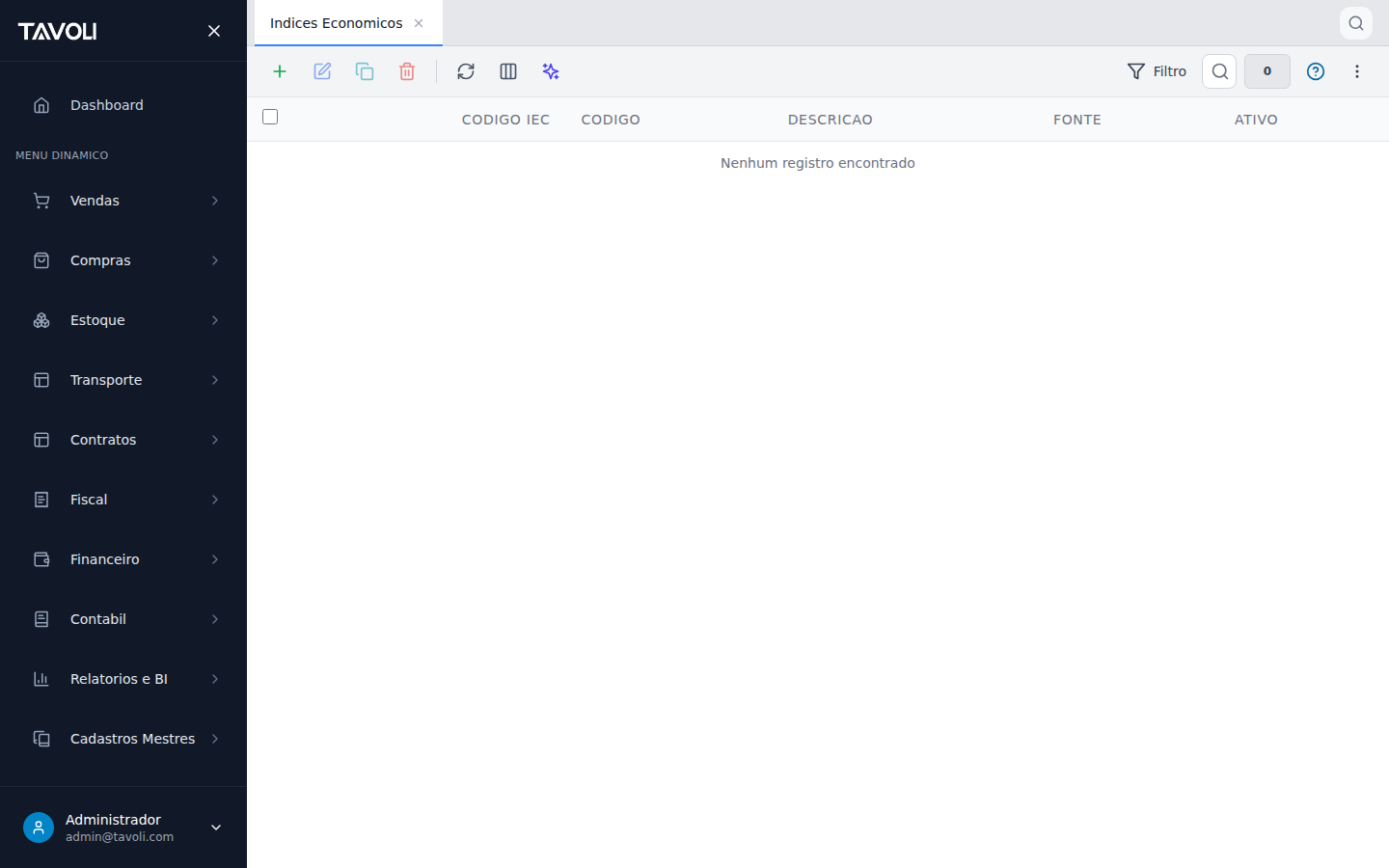
Task: Click the Contabil ledger icon
Action: tap(41, 619)
